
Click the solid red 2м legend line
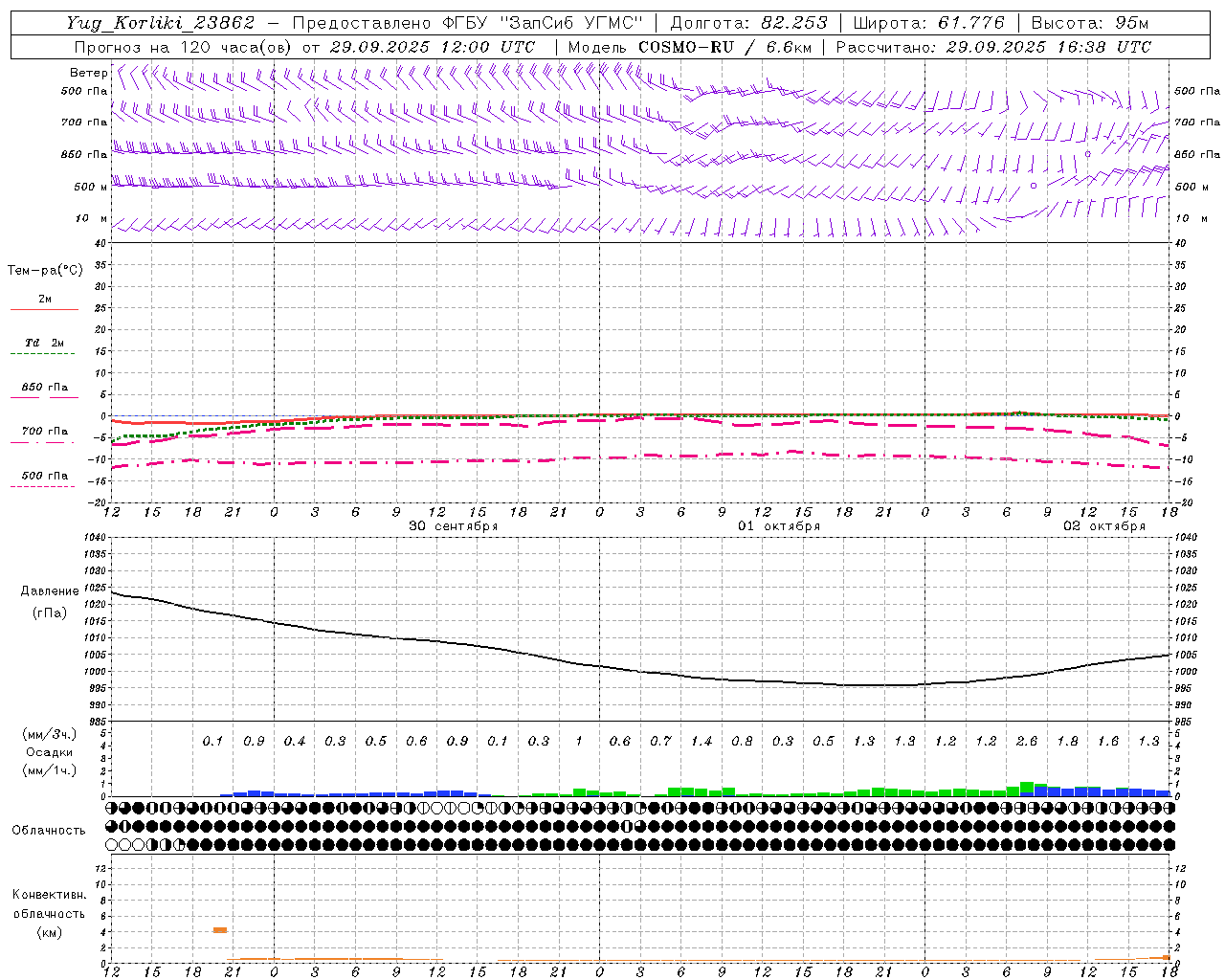[44, 310]
